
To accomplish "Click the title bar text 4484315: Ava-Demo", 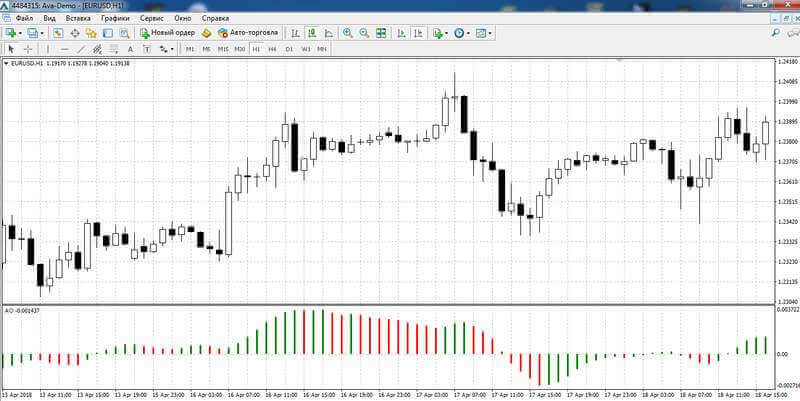I will pos(46,5).
